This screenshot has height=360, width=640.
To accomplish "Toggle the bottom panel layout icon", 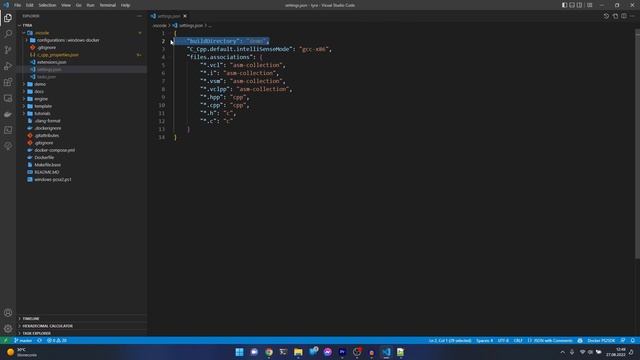I will coord(572,5).
